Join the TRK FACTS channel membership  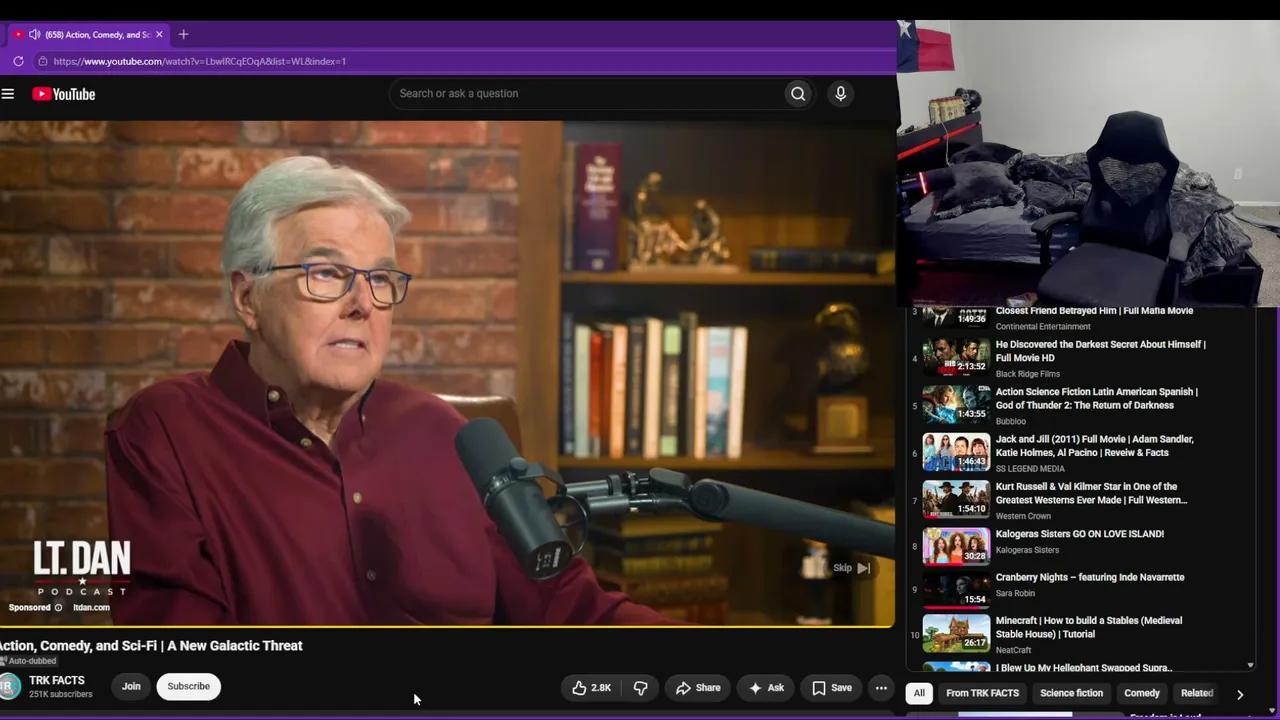pyautogui.click(x=131, y=686)
